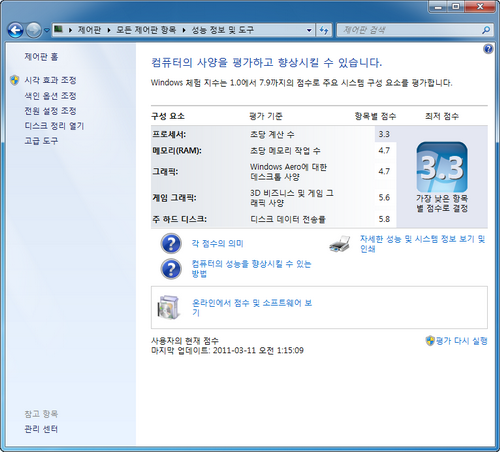Click the 구성 요소 column header

pyautogui.click(x=168, y=116)
